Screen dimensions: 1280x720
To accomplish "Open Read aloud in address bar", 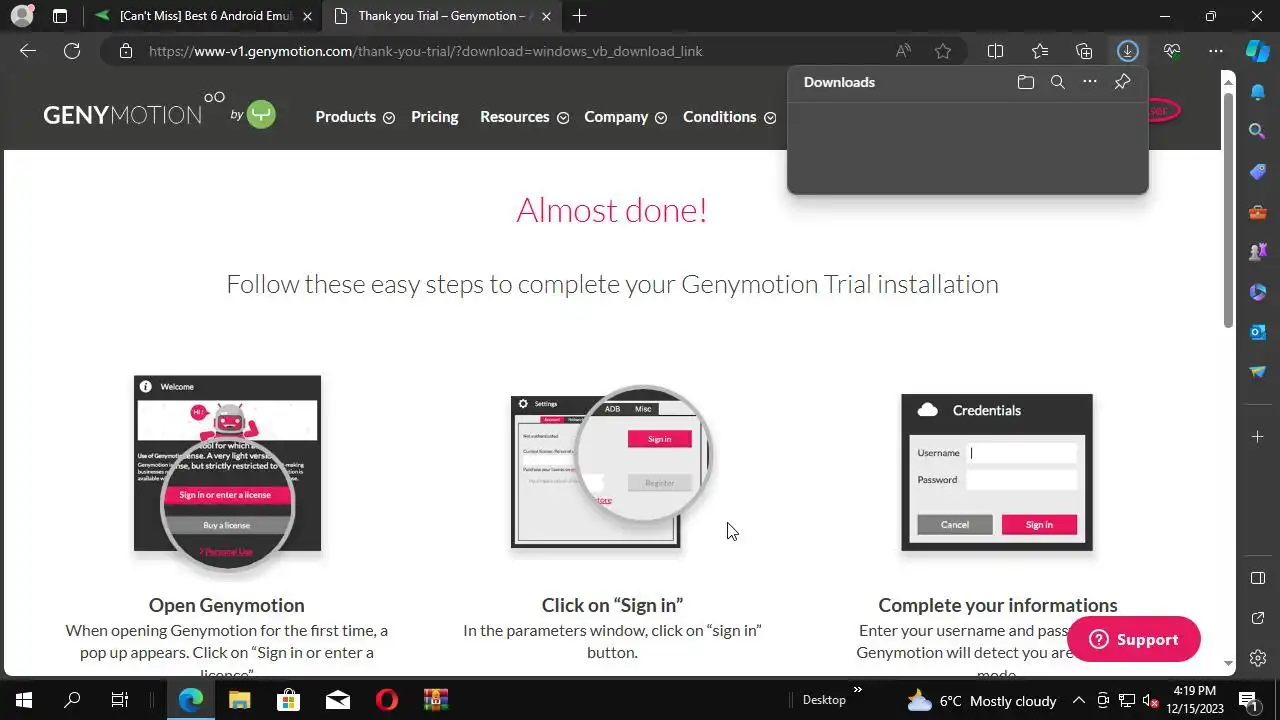I will (903, 51).
